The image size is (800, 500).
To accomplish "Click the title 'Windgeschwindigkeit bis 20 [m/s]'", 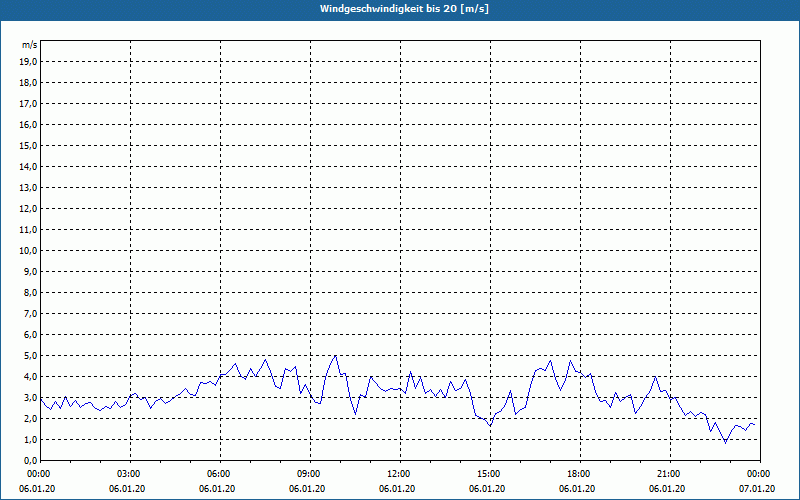I will (x=404, y=9).
